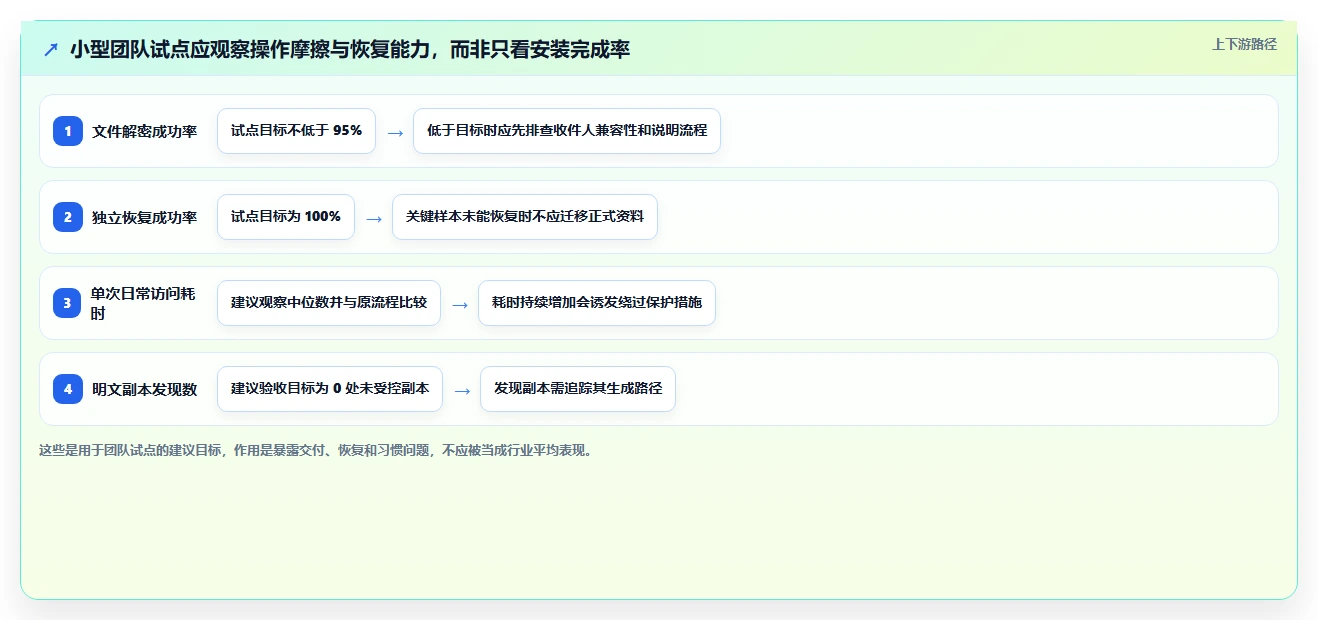This screenshot has height=620, width=1318.
Task: Select the number 4 badge for 明文副本发现数
Action: pyautogui.click(x=68, y=389)
